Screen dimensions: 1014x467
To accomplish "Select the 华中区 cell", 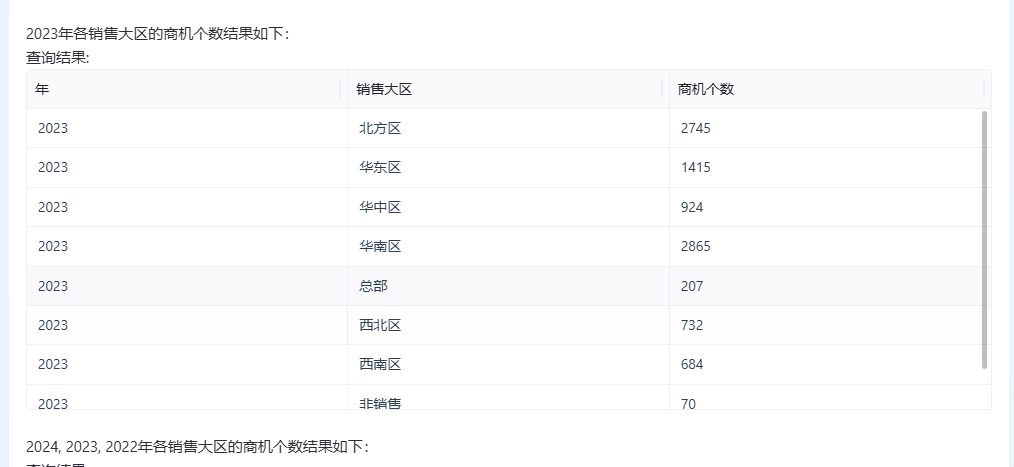I will [508, 207].
